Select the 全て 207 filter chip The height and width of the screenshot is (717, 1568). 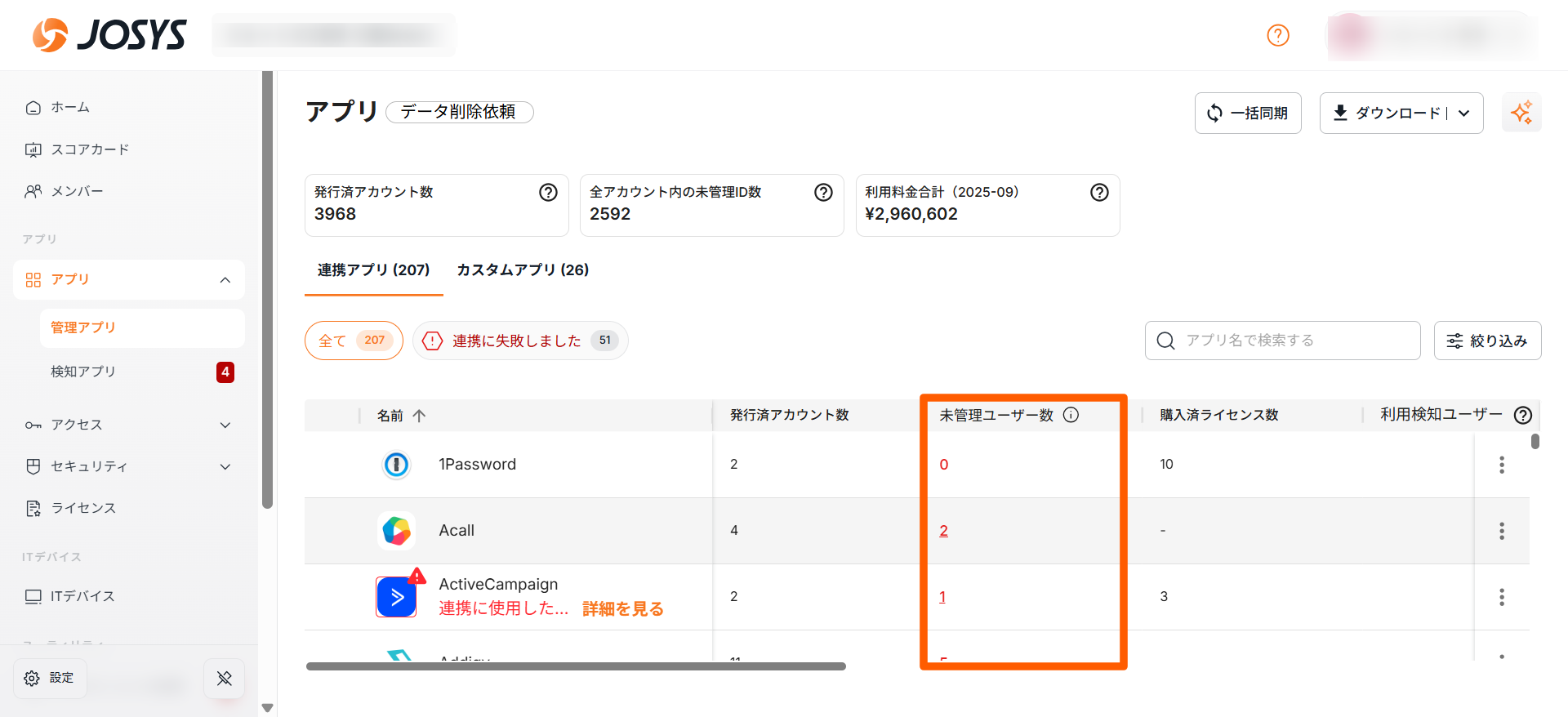(354, 341)
